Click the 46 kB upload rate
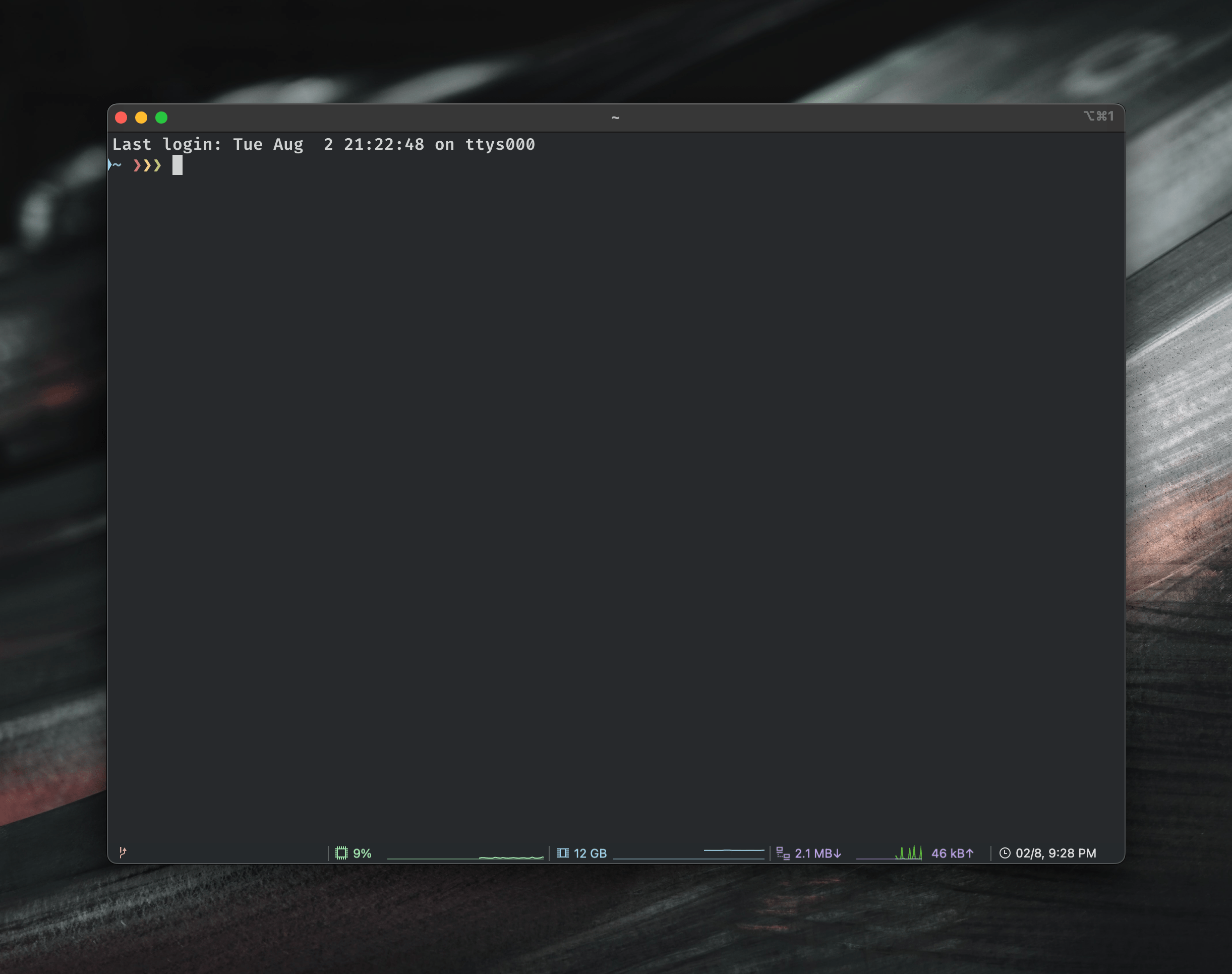 coord(952,853)
